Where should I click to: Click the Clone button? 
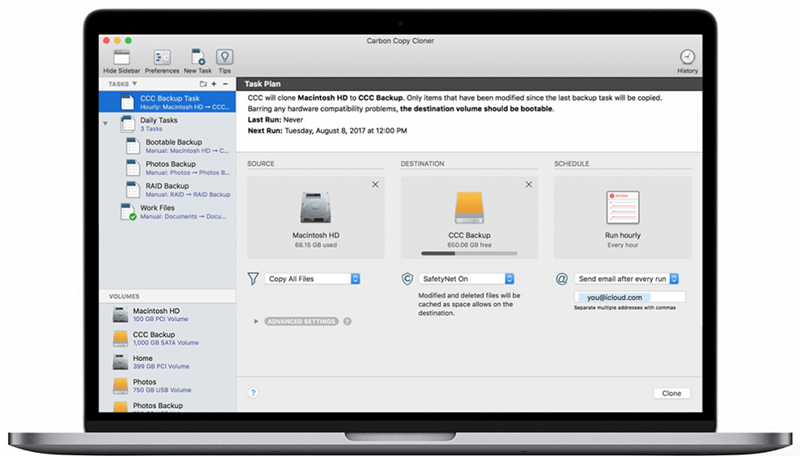pos(671,393)
